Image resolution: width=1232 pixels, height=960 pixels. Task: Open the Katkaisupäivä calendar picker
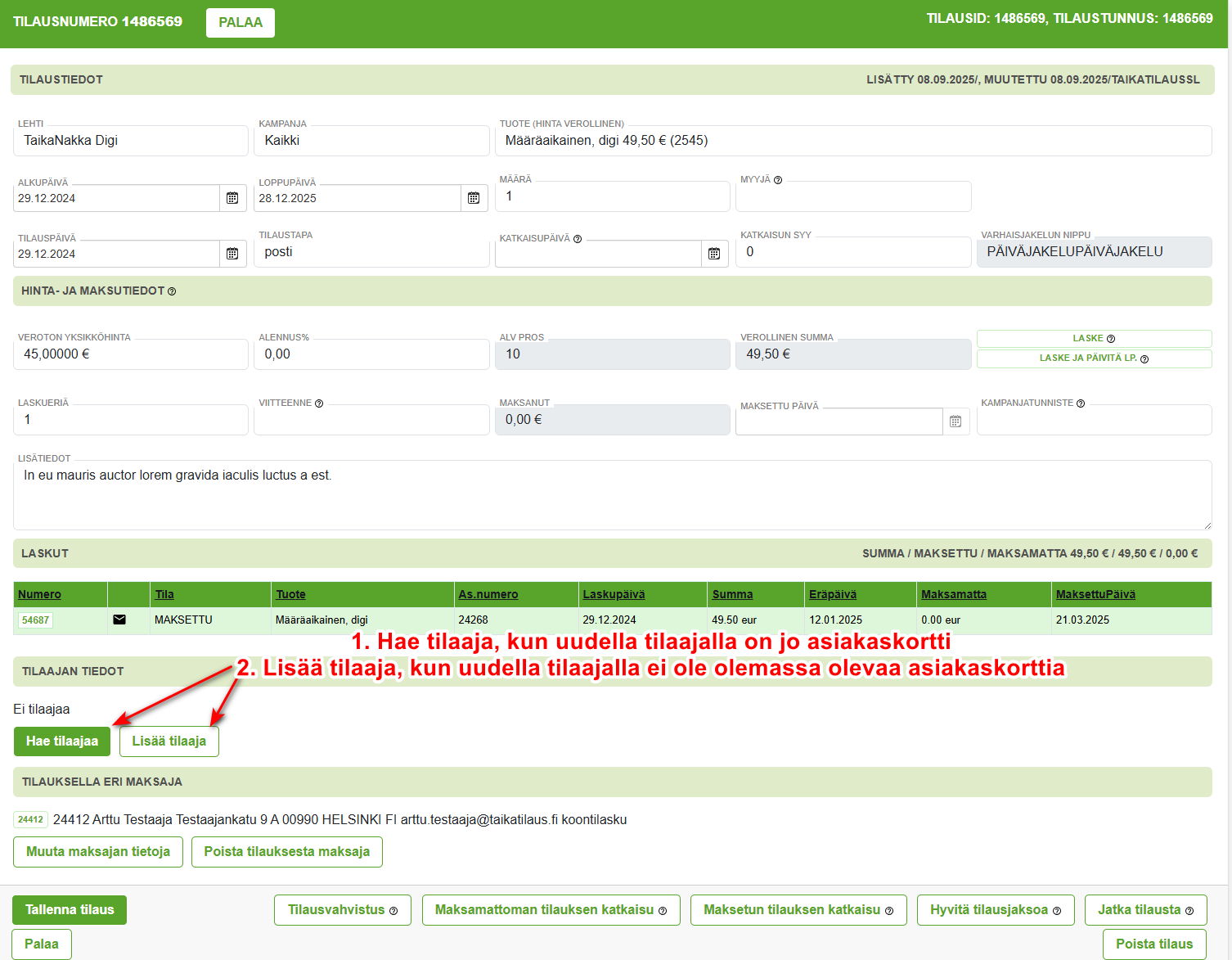714,254
